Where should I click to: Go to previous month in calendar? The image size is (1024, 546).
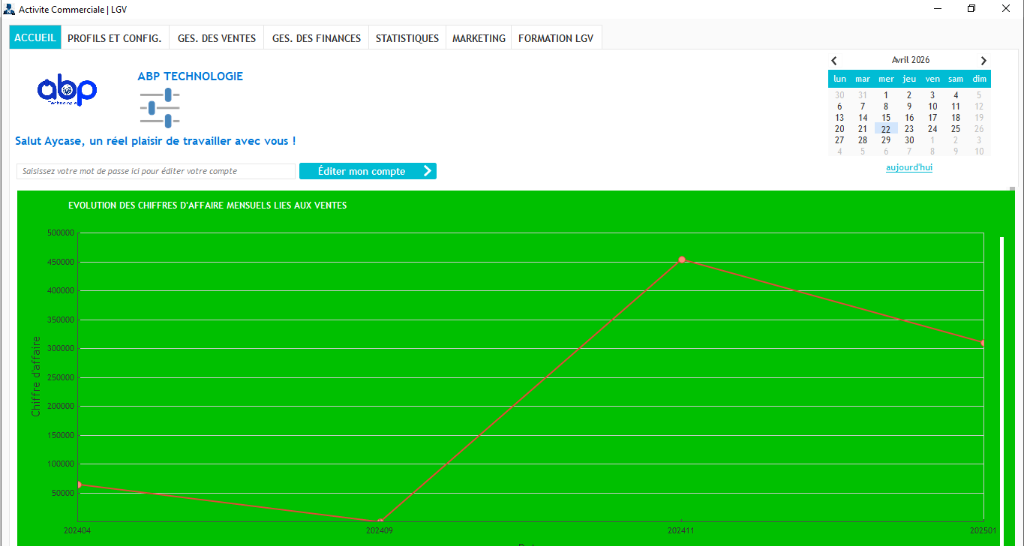[x=834, y=60]
